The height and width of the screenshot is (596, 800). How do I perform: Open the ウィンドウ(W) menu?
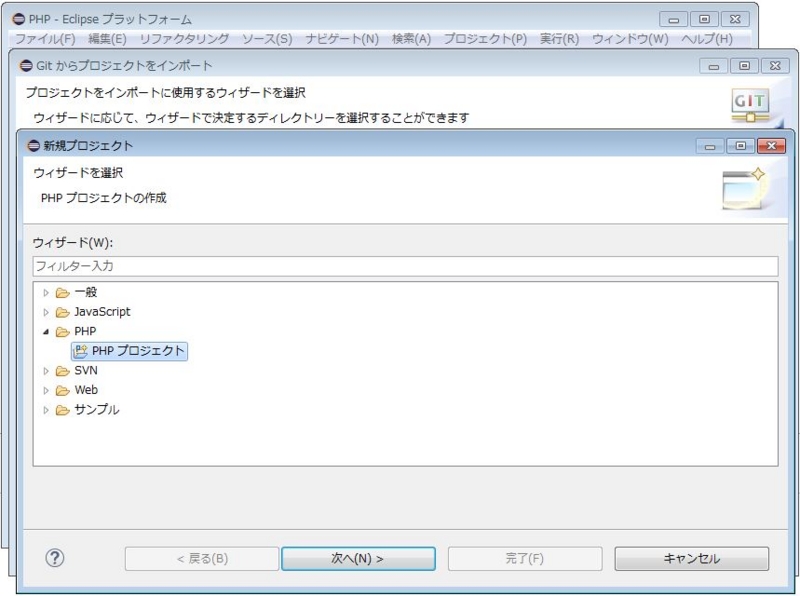pos(630,39)
